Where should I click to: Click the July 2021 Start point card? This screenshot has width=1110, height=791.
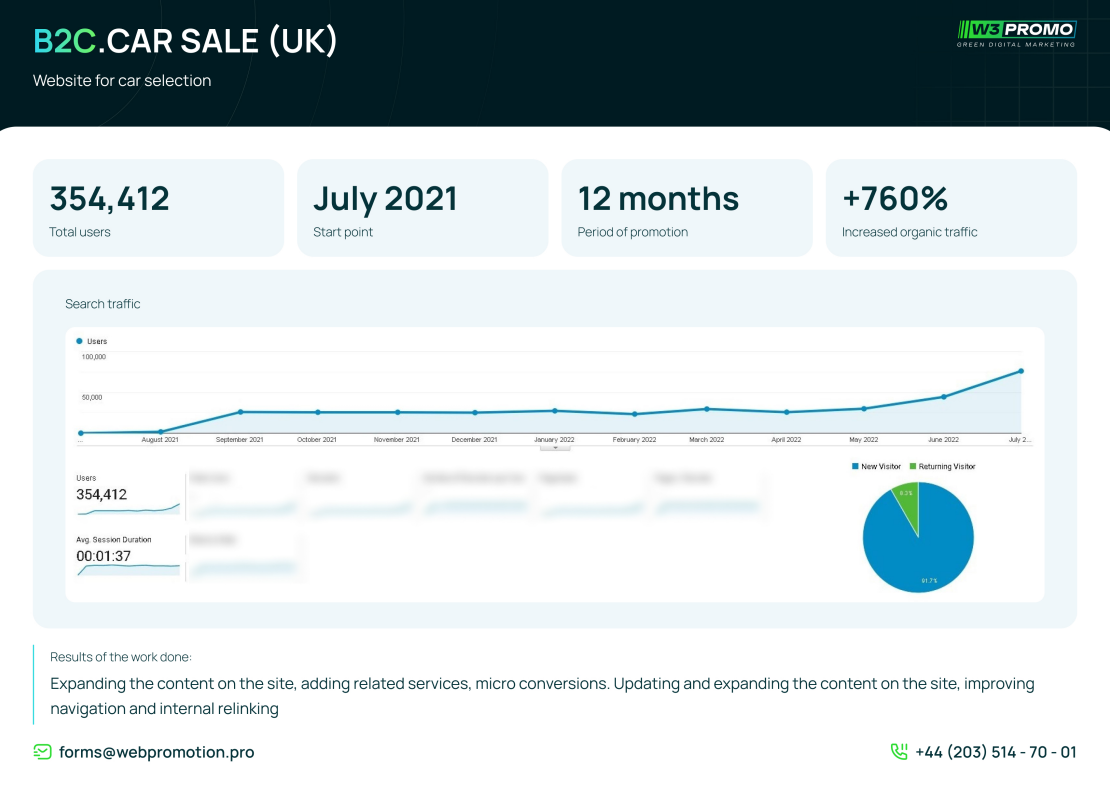pyautogui.click(x=423, y=208)
